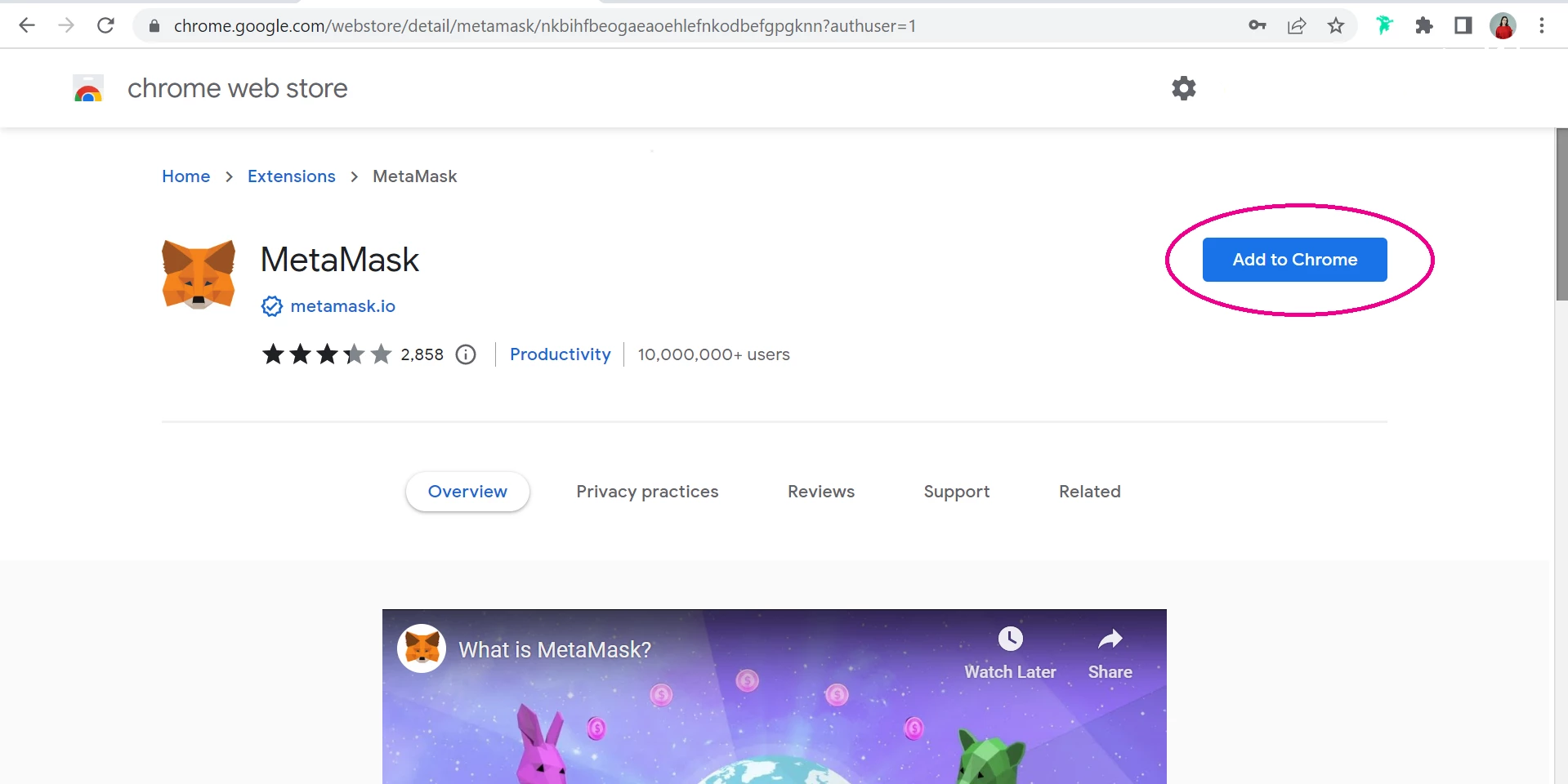Screen dimensions: 1568x784
Task: Click the MetaMask fox logo
Action: pos(199,274)
